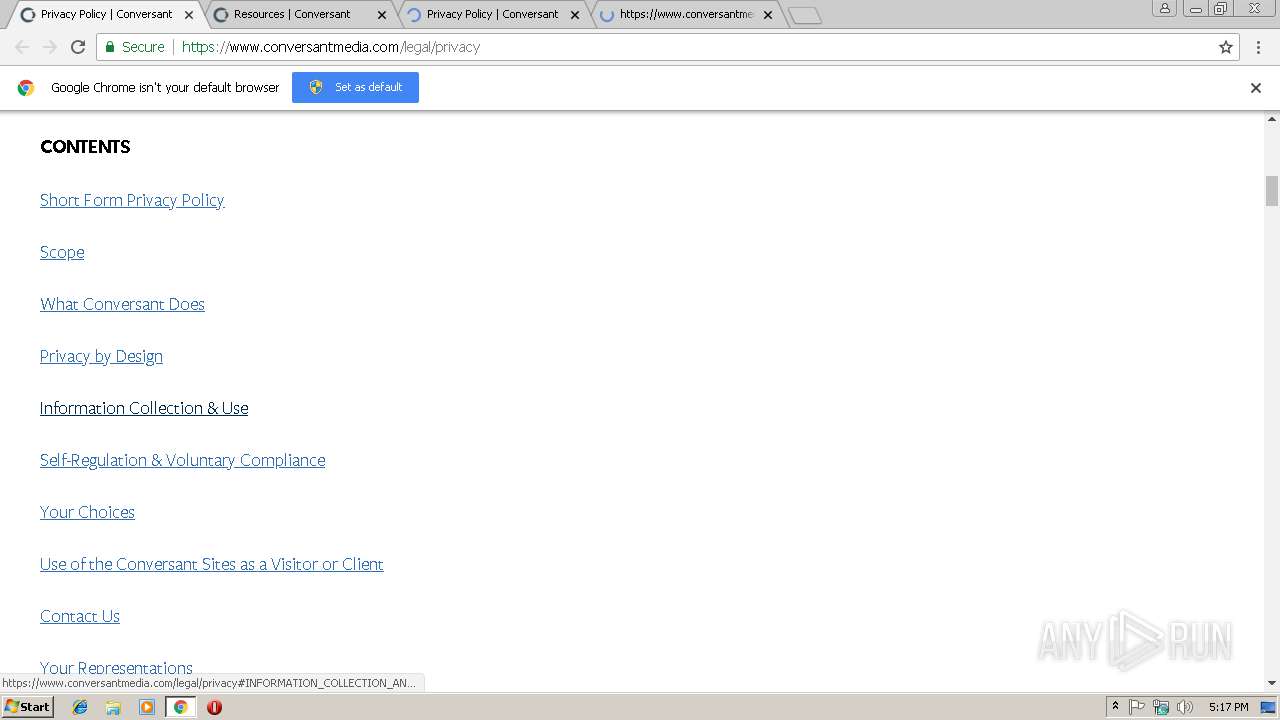
Task: Reload the page with the refresh icon
Action: click(x=78, y=47)
